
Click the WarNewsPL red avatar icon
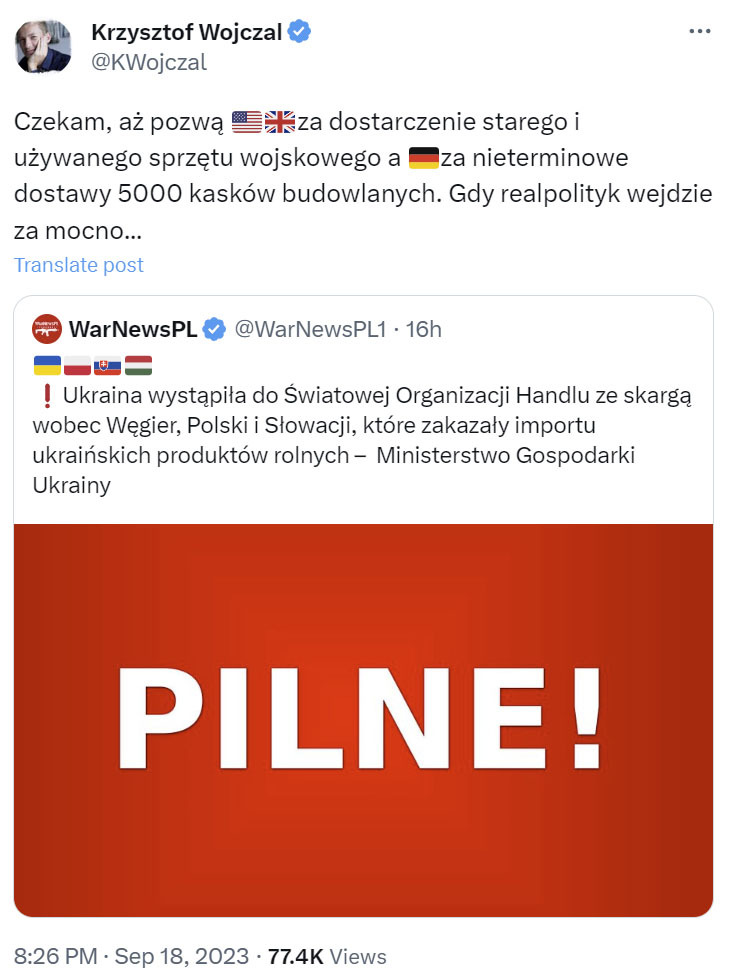[x=47, y=328]
